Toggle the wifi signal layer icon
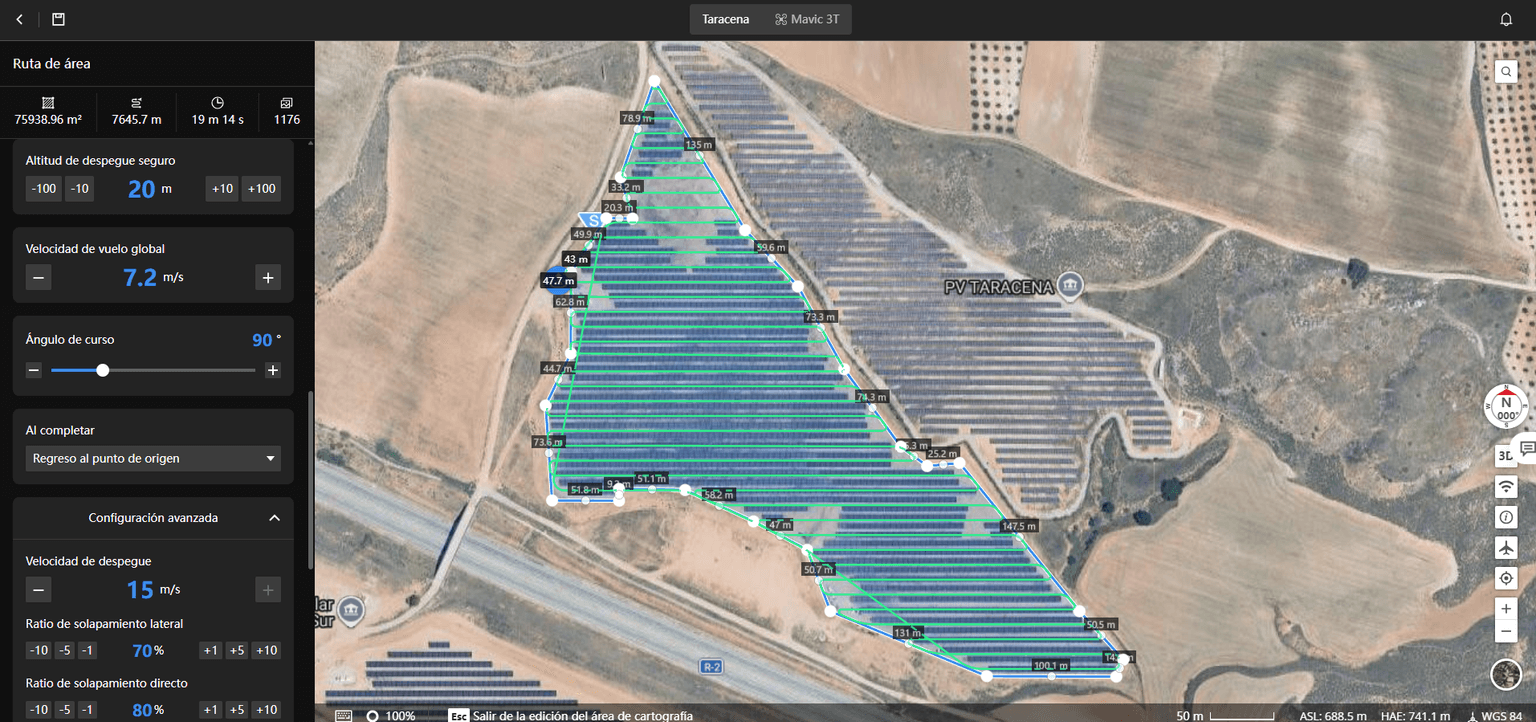Viewport: 1536px width, 722px height. (x=1506, y=487)
